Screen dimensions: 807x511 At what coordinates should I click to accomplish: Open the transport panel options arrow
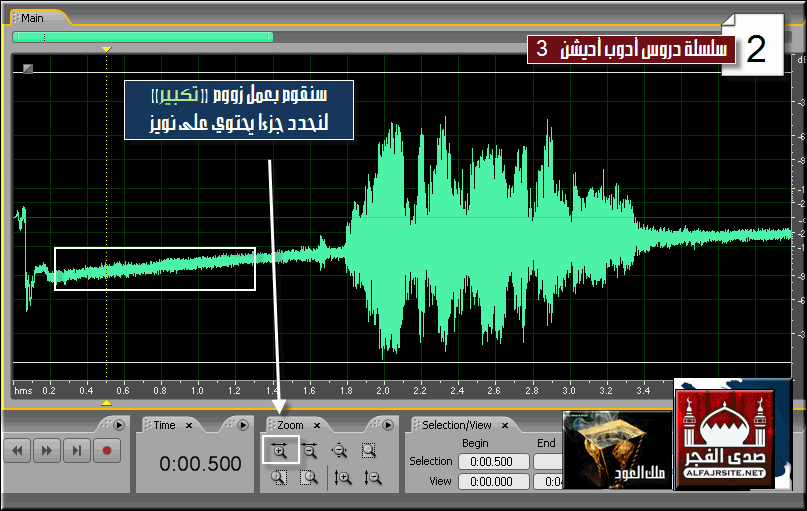point(119,425)
